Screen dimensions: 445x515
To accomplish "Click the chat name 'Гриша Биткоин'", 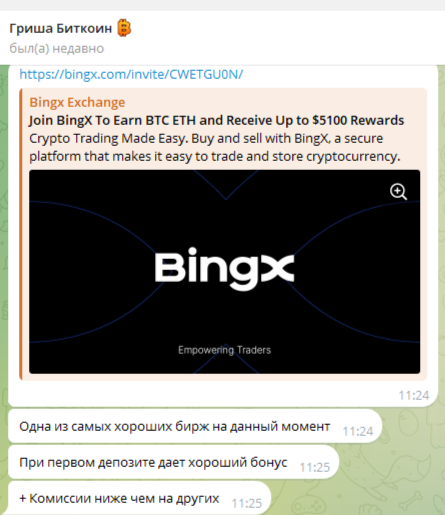I will tap(61, 28).
